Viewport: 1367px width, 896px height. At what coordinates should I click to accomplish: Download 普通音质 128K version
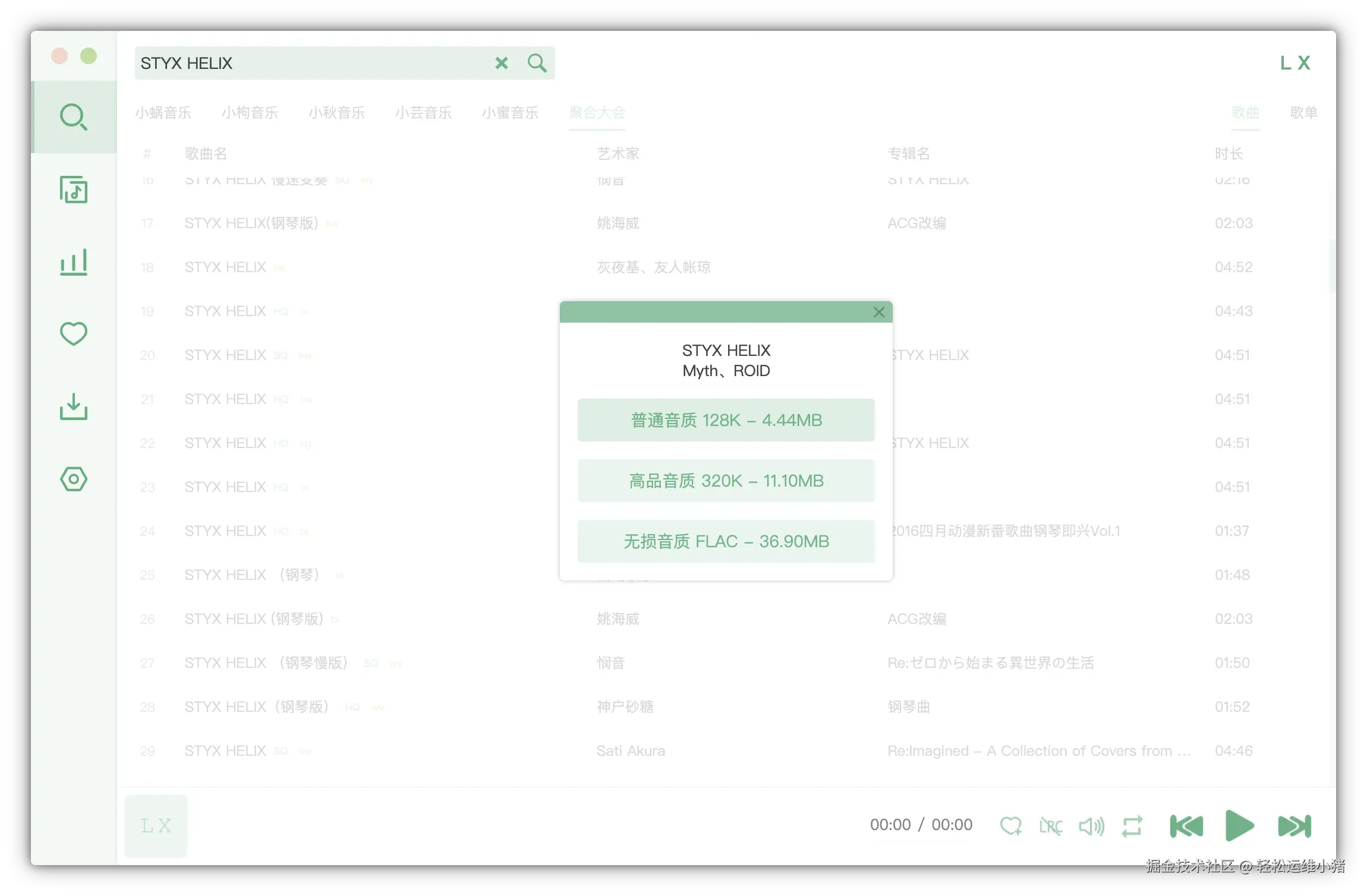[725, 420]
